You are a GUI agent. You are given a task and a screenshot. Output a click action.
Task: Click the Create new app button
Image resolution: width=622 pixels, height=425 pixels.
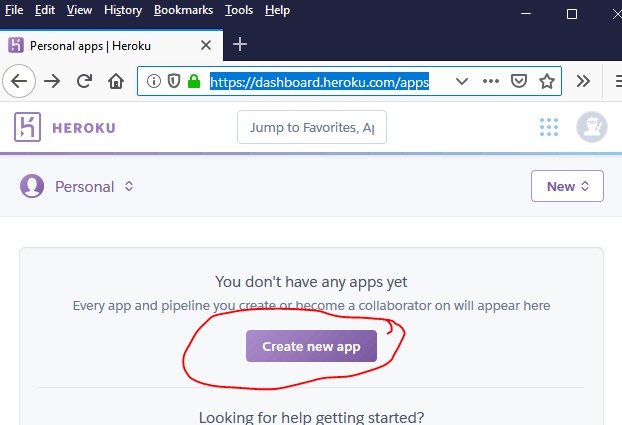[x=311, y=346]
